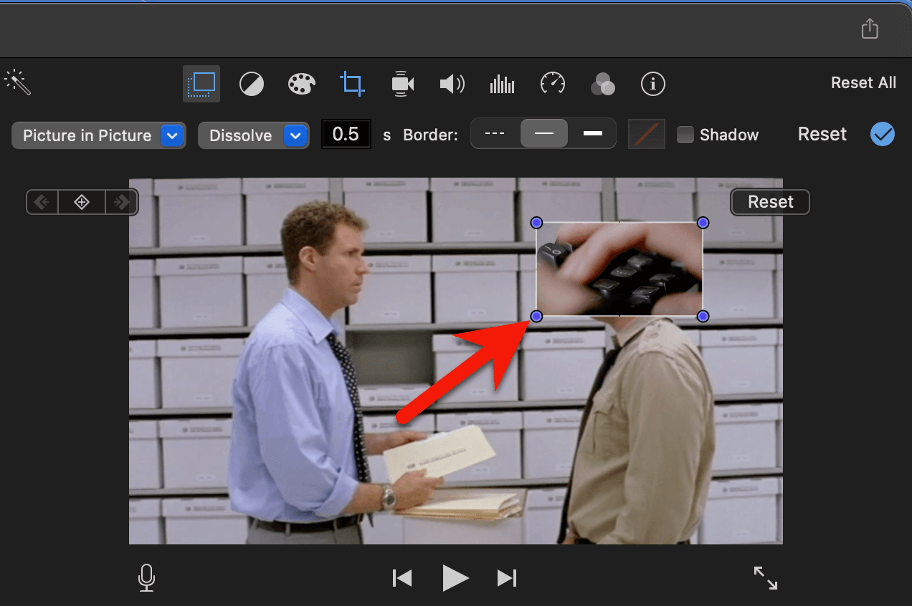Select the medium border style
This screenshot has width=912, height=606.
pos(544,133)
